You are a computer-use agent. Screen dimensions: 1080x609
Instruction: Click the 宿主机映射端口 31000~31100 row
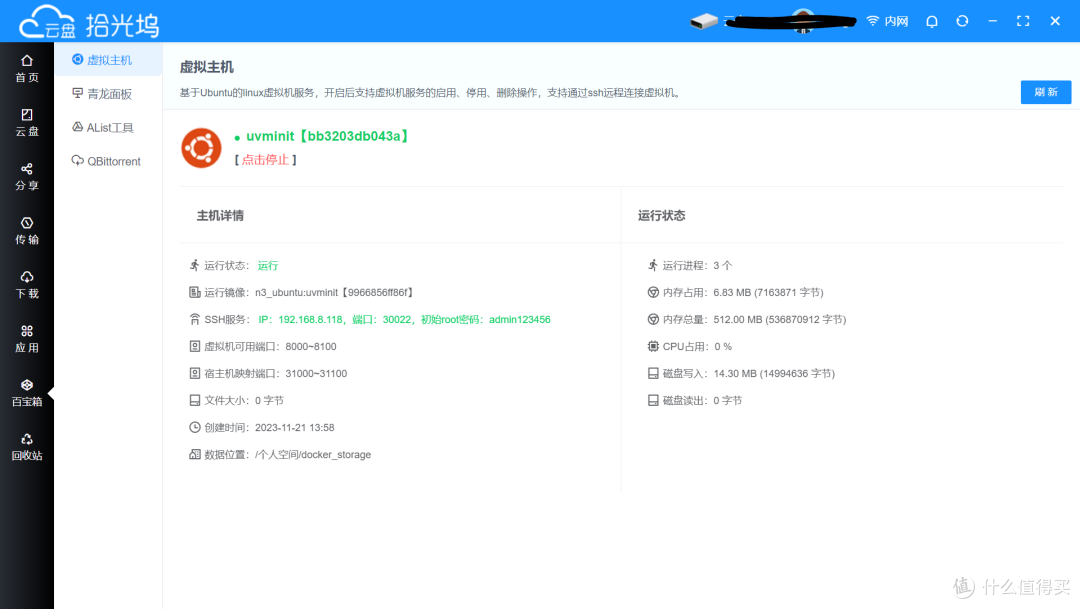point(268,373)
